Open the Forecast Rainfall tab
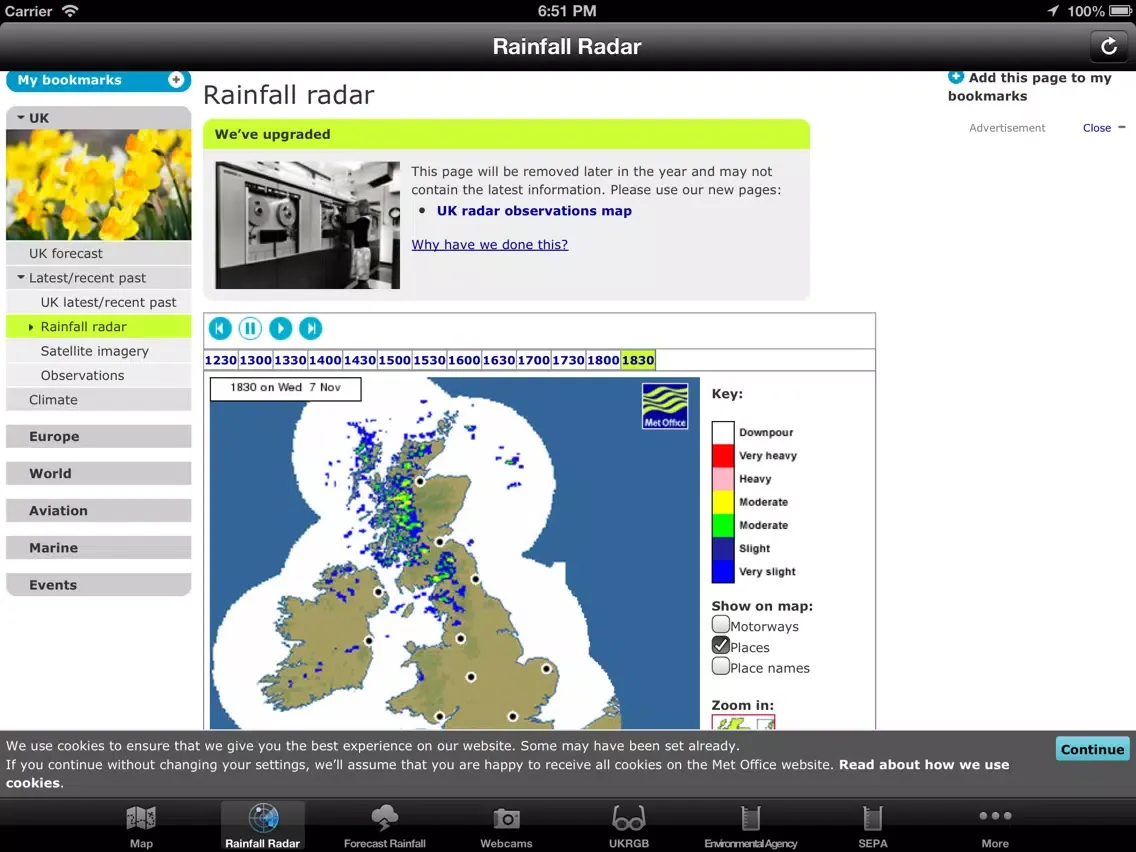 (x=385, y=826)
